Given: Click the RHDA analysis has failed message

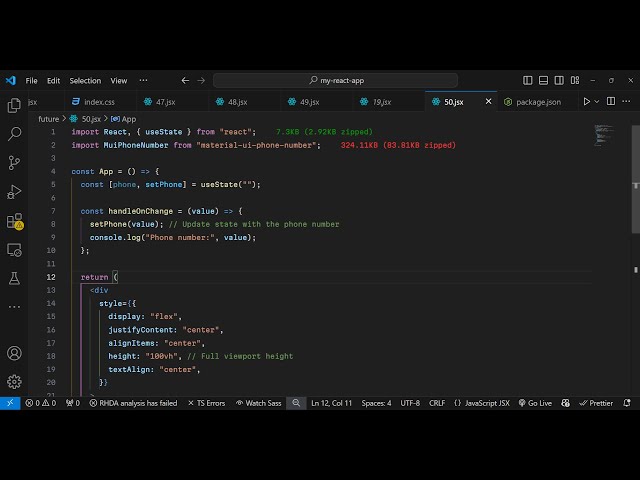Looking at the screenshot, I should pyautogui.click(x=132, y=403).
